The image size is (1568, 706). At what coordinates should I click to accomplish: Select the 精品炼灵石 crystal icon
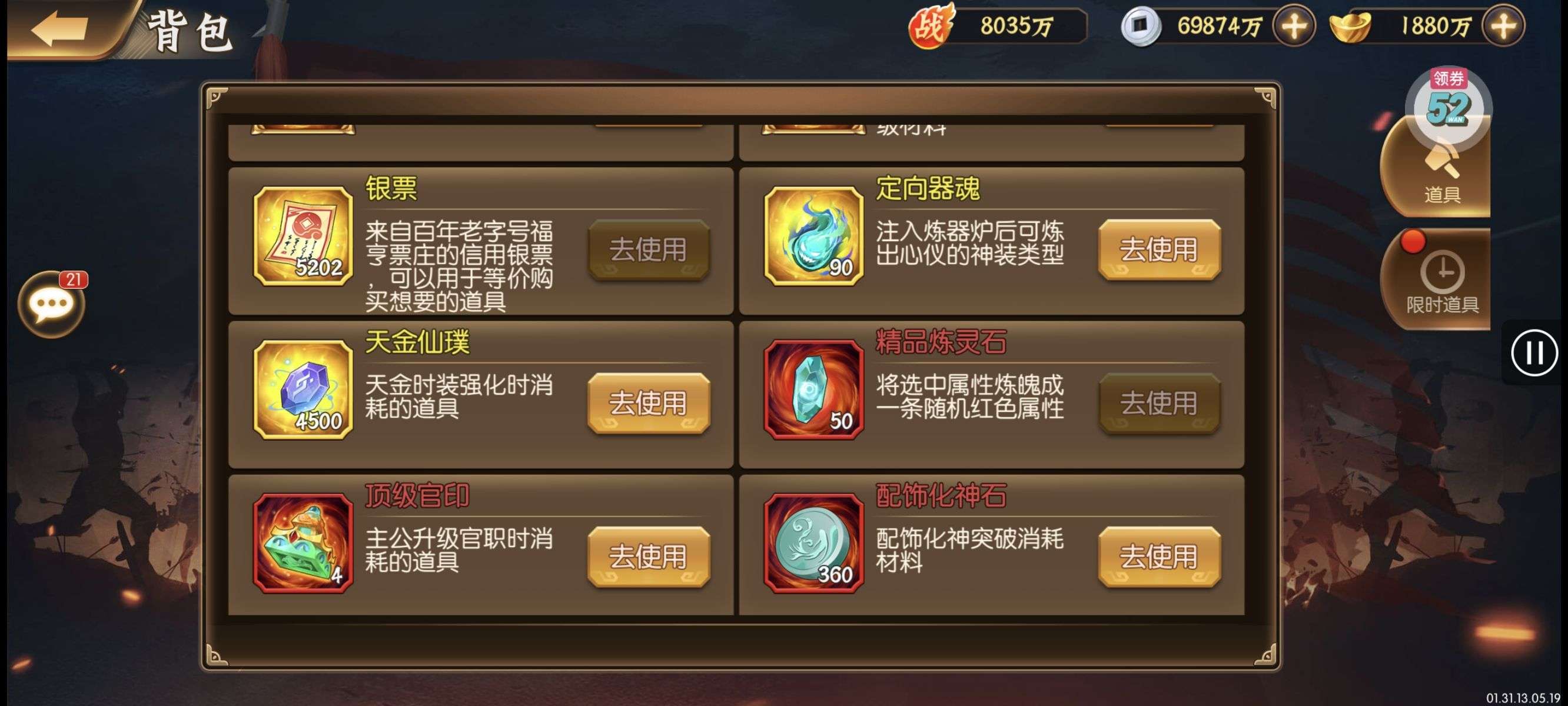[814, 389]
